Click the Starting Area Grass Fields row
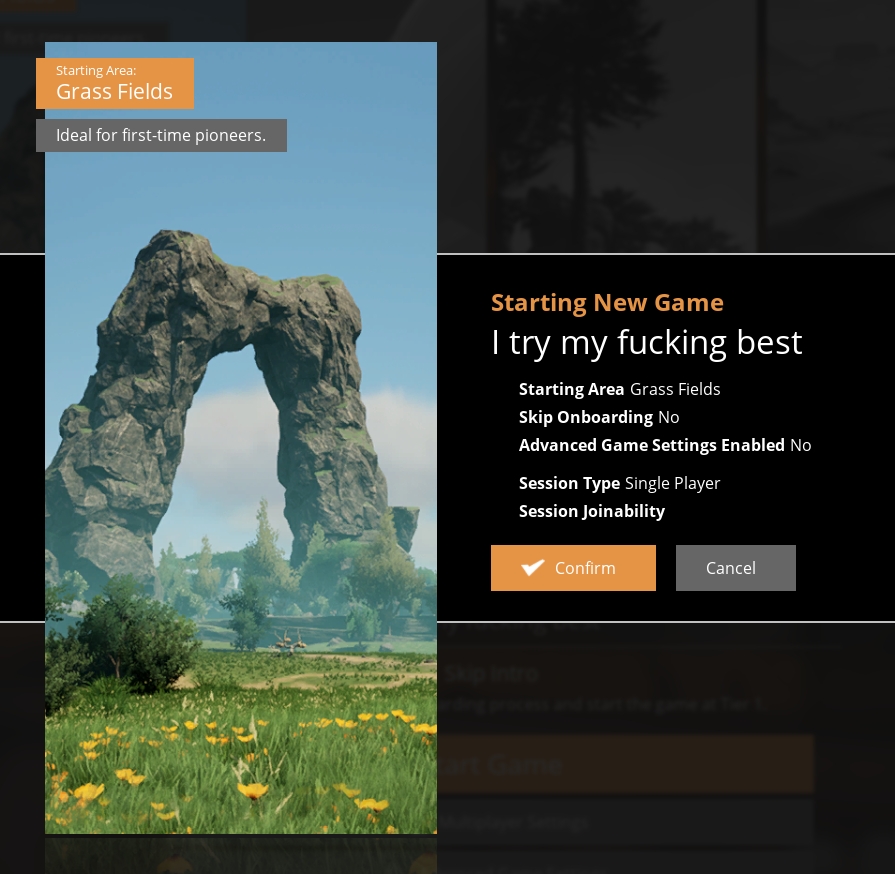The image size is (895, 874). [619, 389]
